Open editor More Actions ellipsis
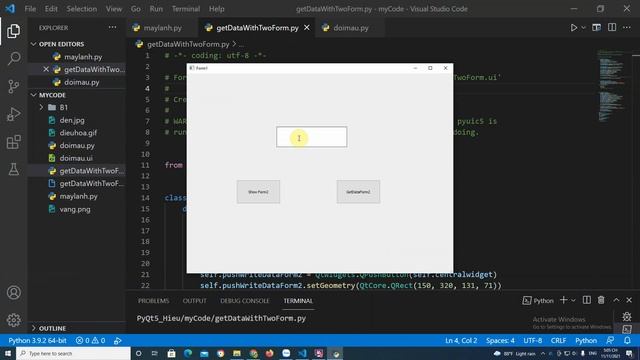Viewport: 640px width, 360px height. coord(627,28)
